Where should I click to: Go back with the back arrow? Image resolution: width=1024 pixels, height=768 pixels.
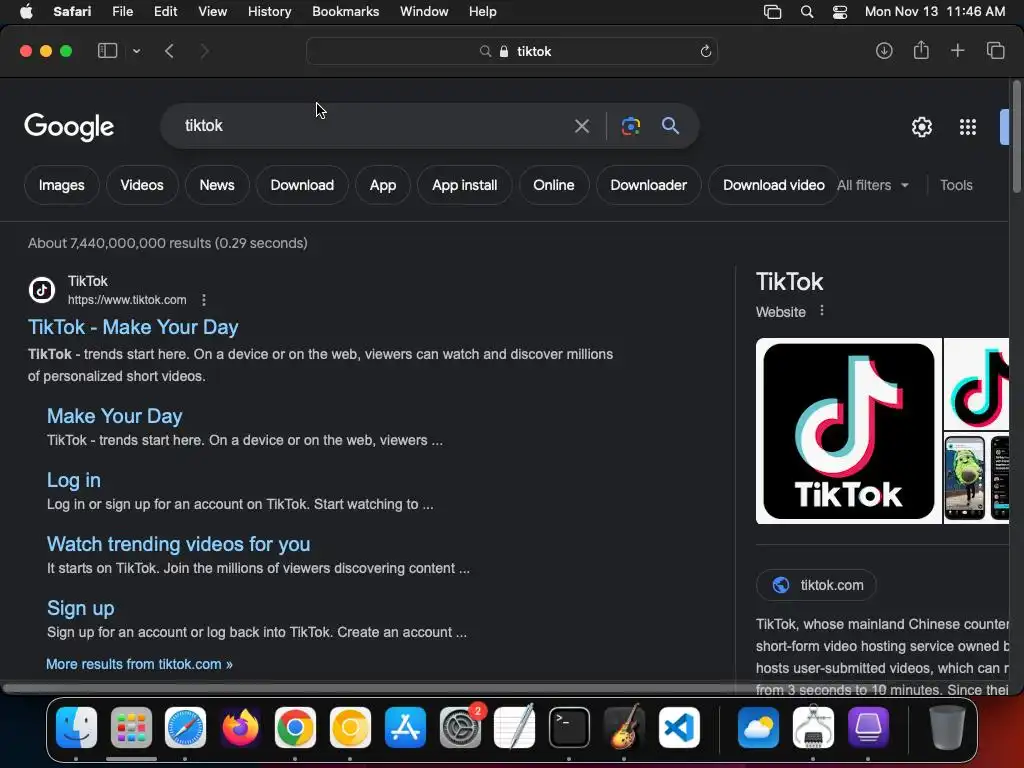(169, 51)
